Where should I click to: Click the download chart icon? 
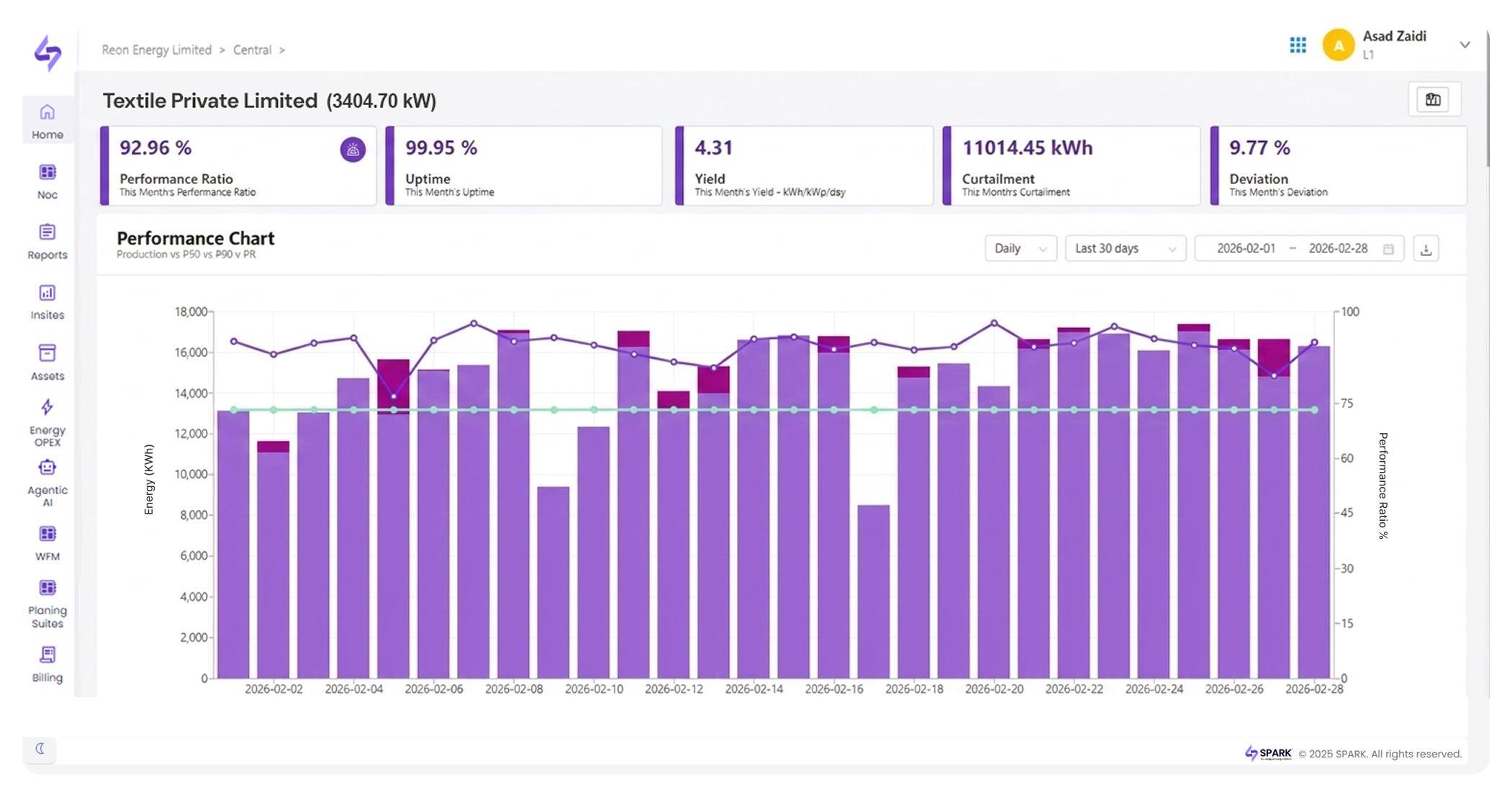(1426, 249)
